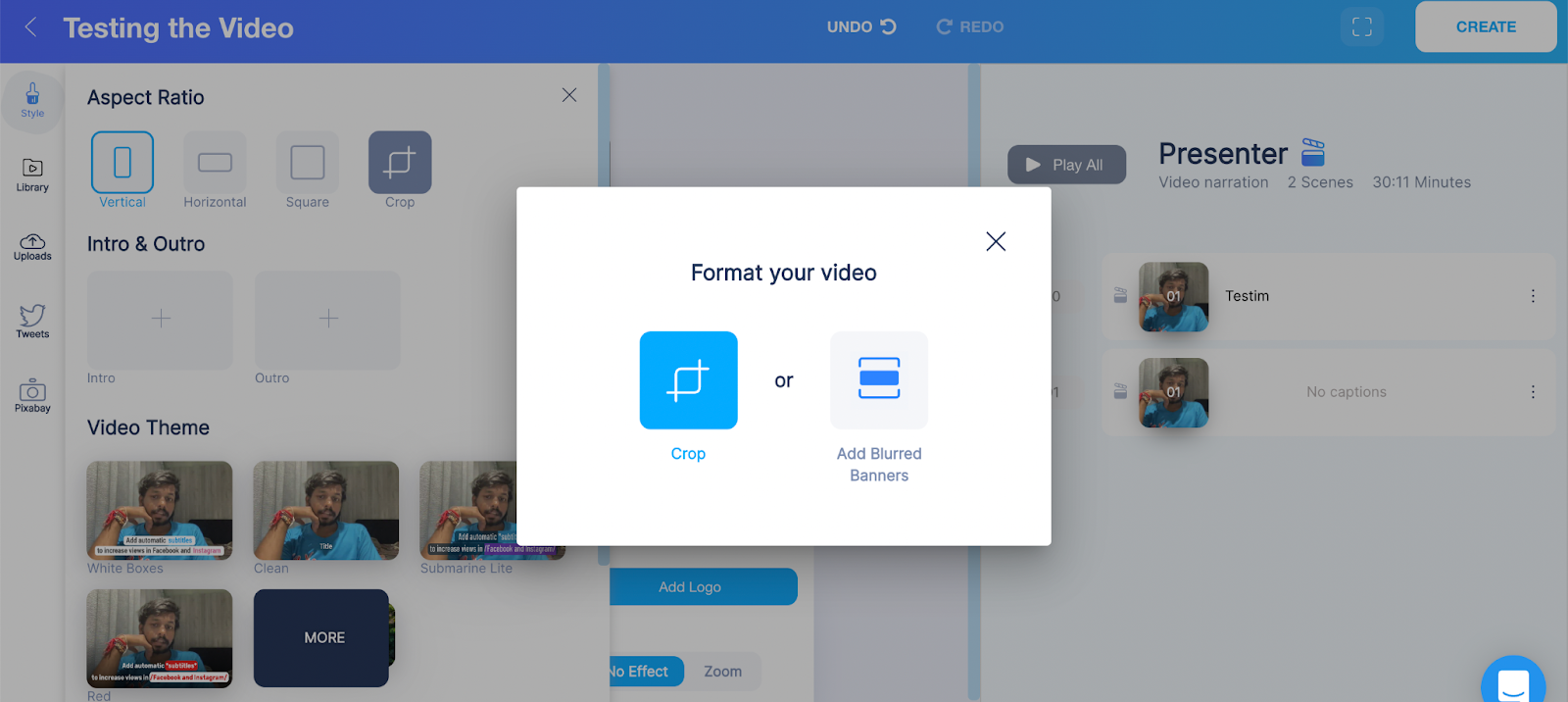Click the CREATE button
Viewport: 1568px width, 702px height.
click(x=1486, y=26)
